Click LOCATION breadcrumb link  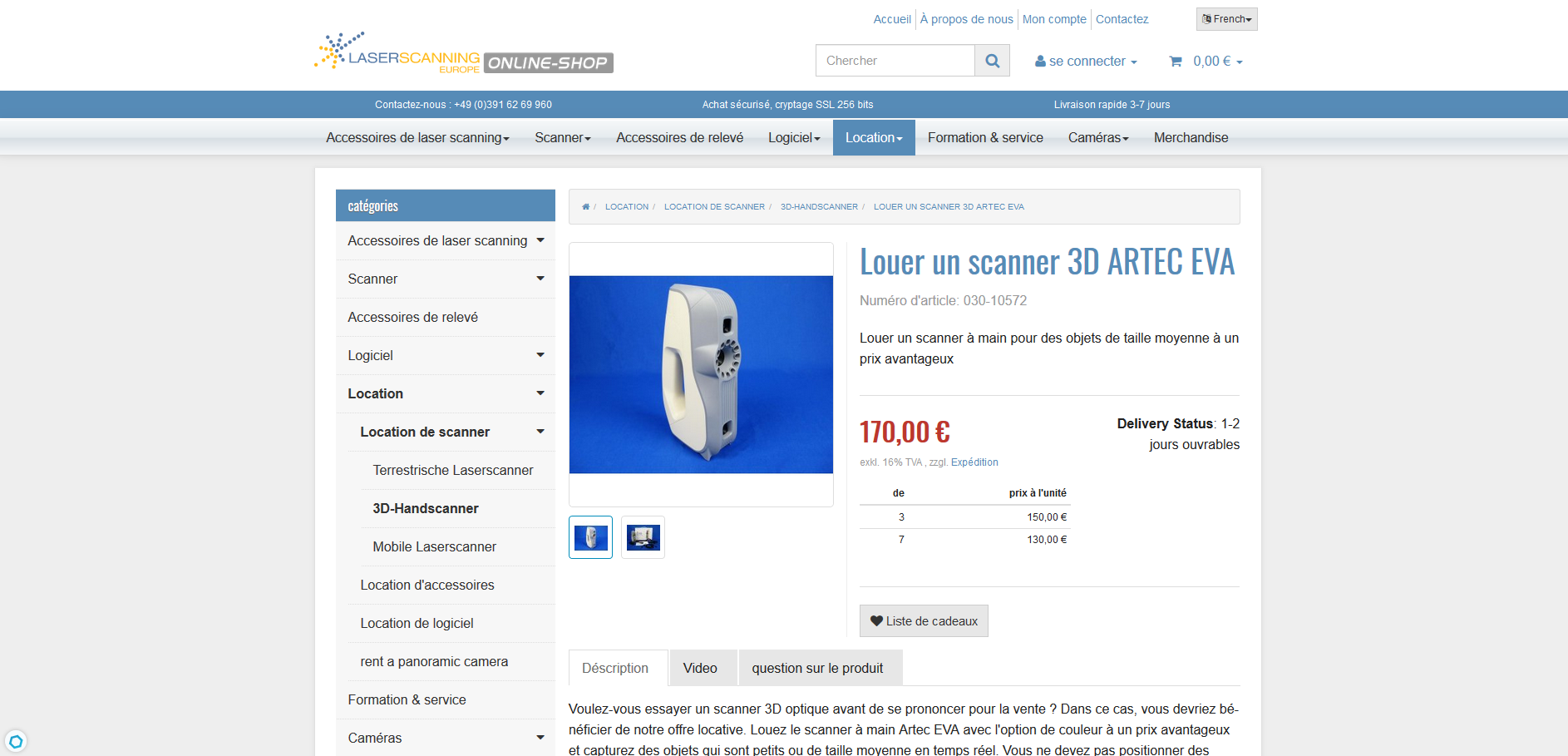point(627,206)
